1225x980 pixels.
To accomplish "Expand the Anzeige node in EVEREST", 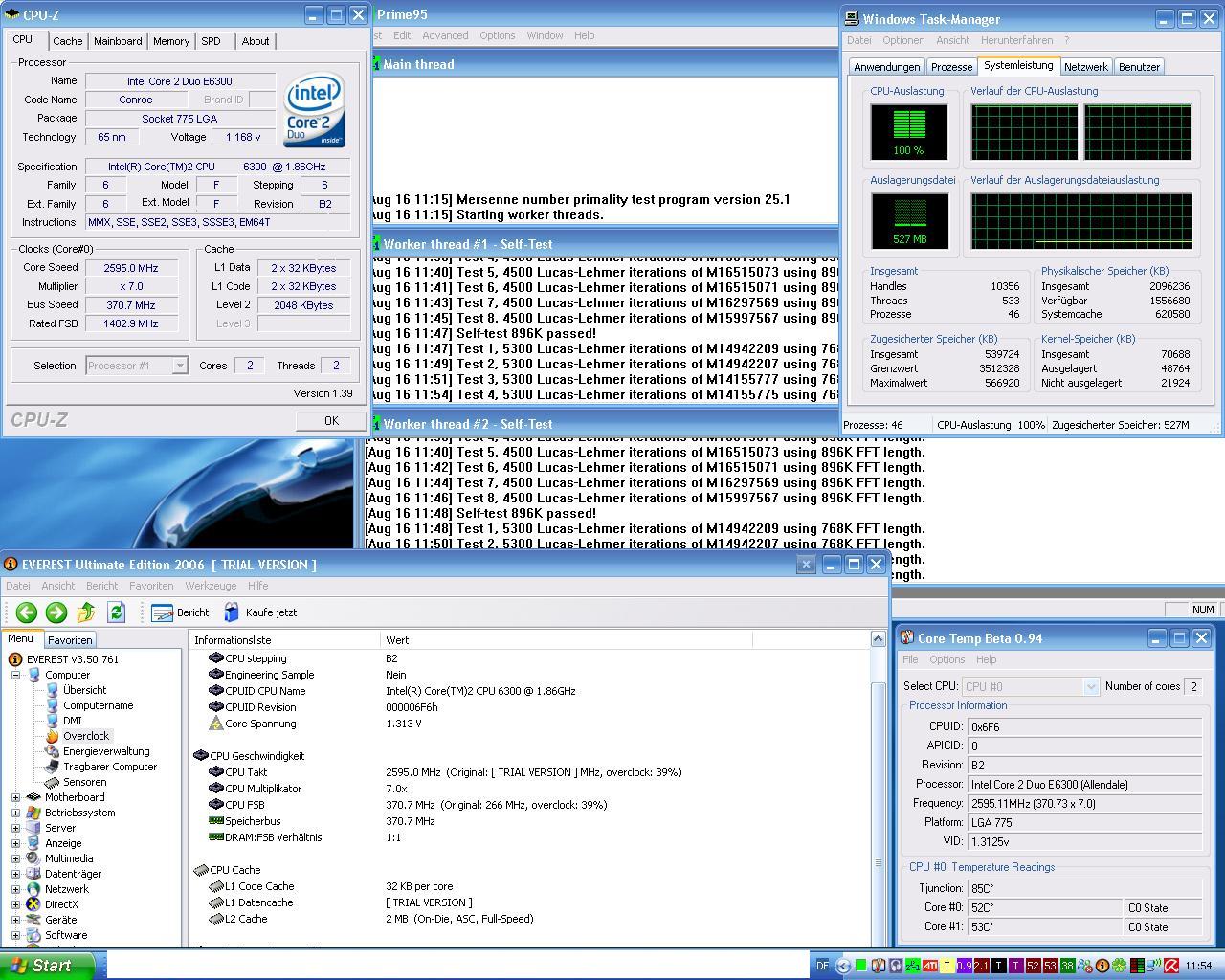I will click(x=15, y=843).
